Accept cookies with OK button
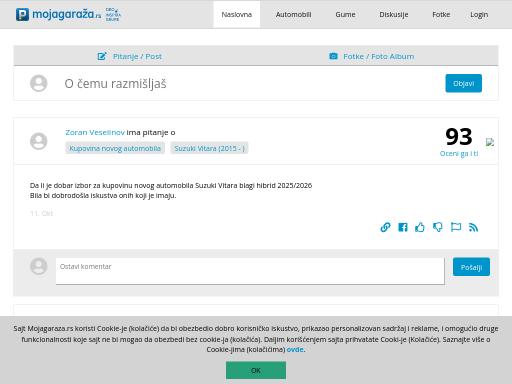 [x=256, y=370]
